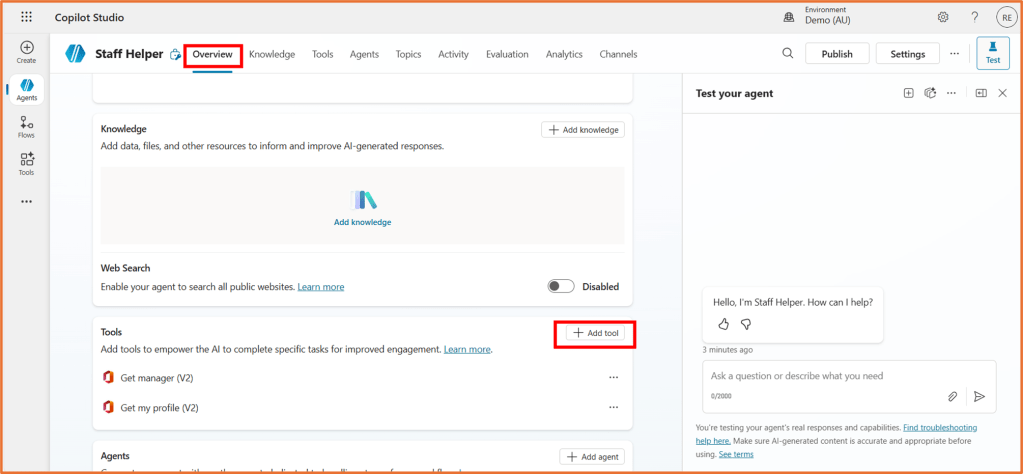The width and height of the screenshot is (1023, 474).
Task: Toggle the Test panel button
Action: click(992, 53)
